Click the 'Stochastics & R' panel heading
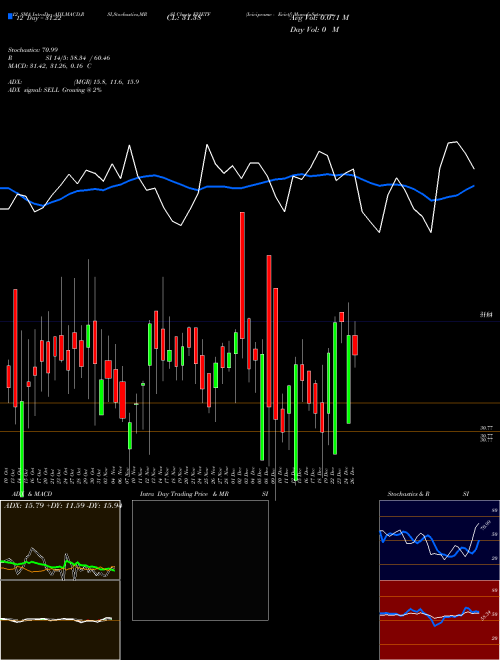The image size is (500, 660). coord(408,494)
